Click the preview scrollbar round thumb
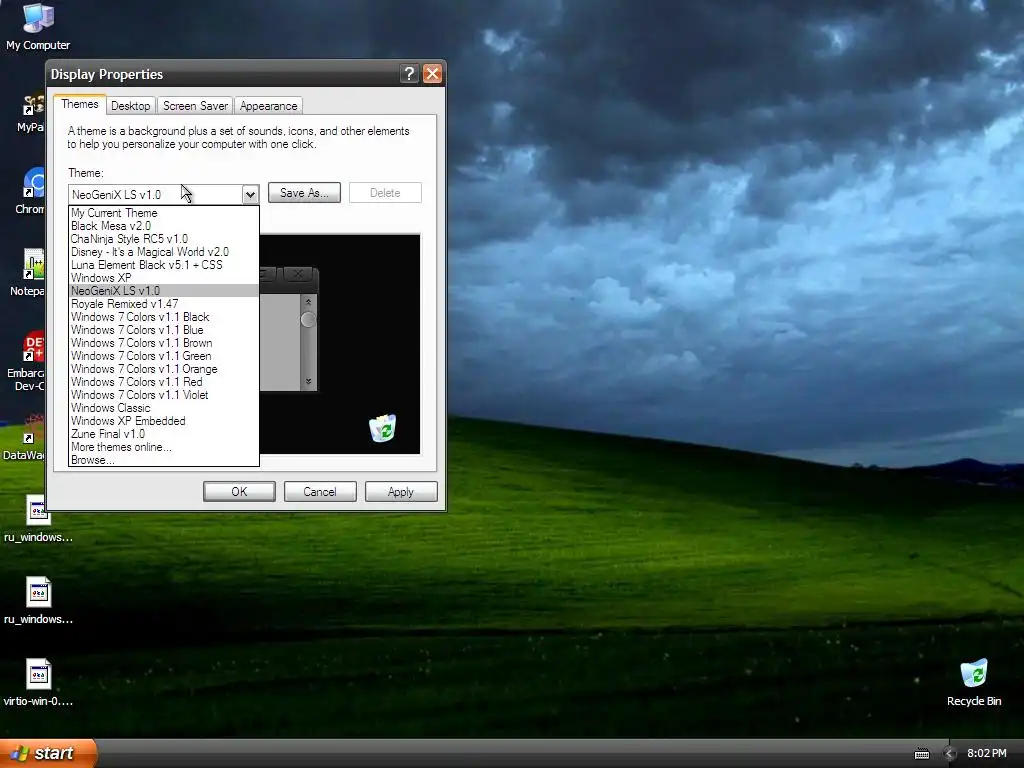The image size is (1024, 768). point(308,319)
